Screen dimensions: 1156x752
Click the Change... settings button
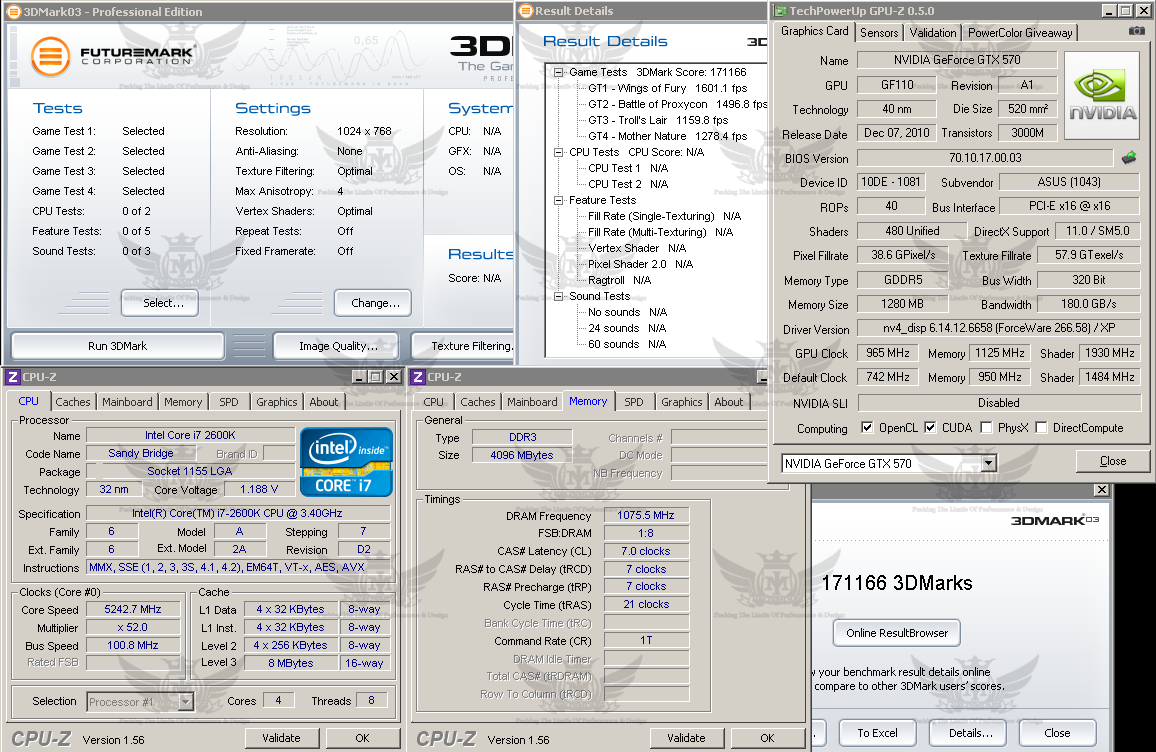[x=373, y=303]
